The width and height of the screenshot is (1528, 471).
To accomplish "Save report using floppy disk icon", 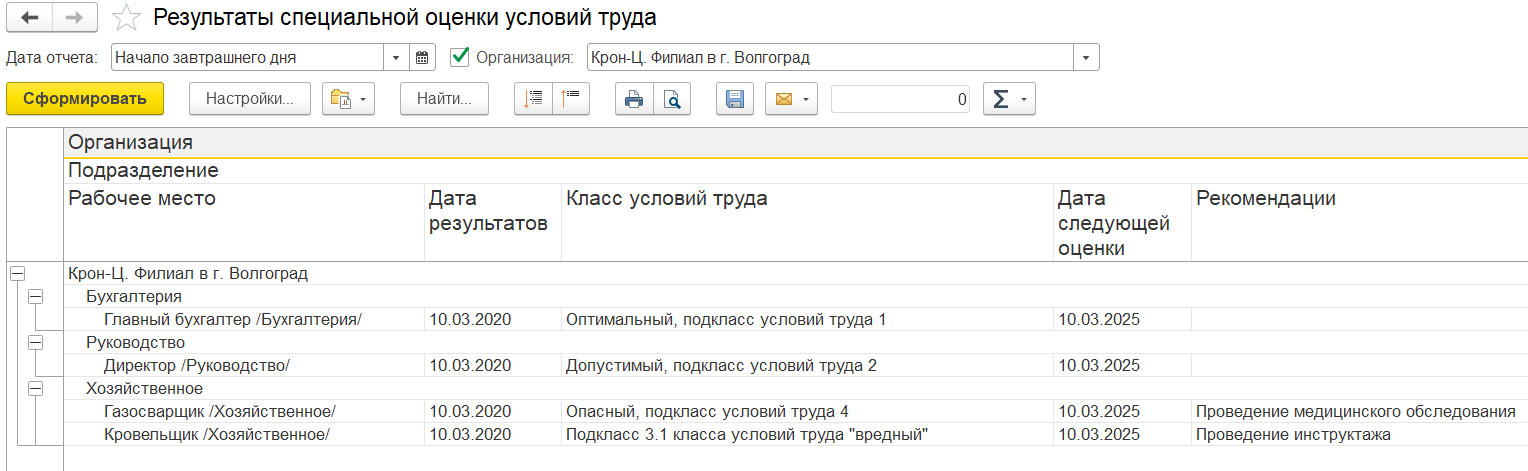I will coord(735,99).
